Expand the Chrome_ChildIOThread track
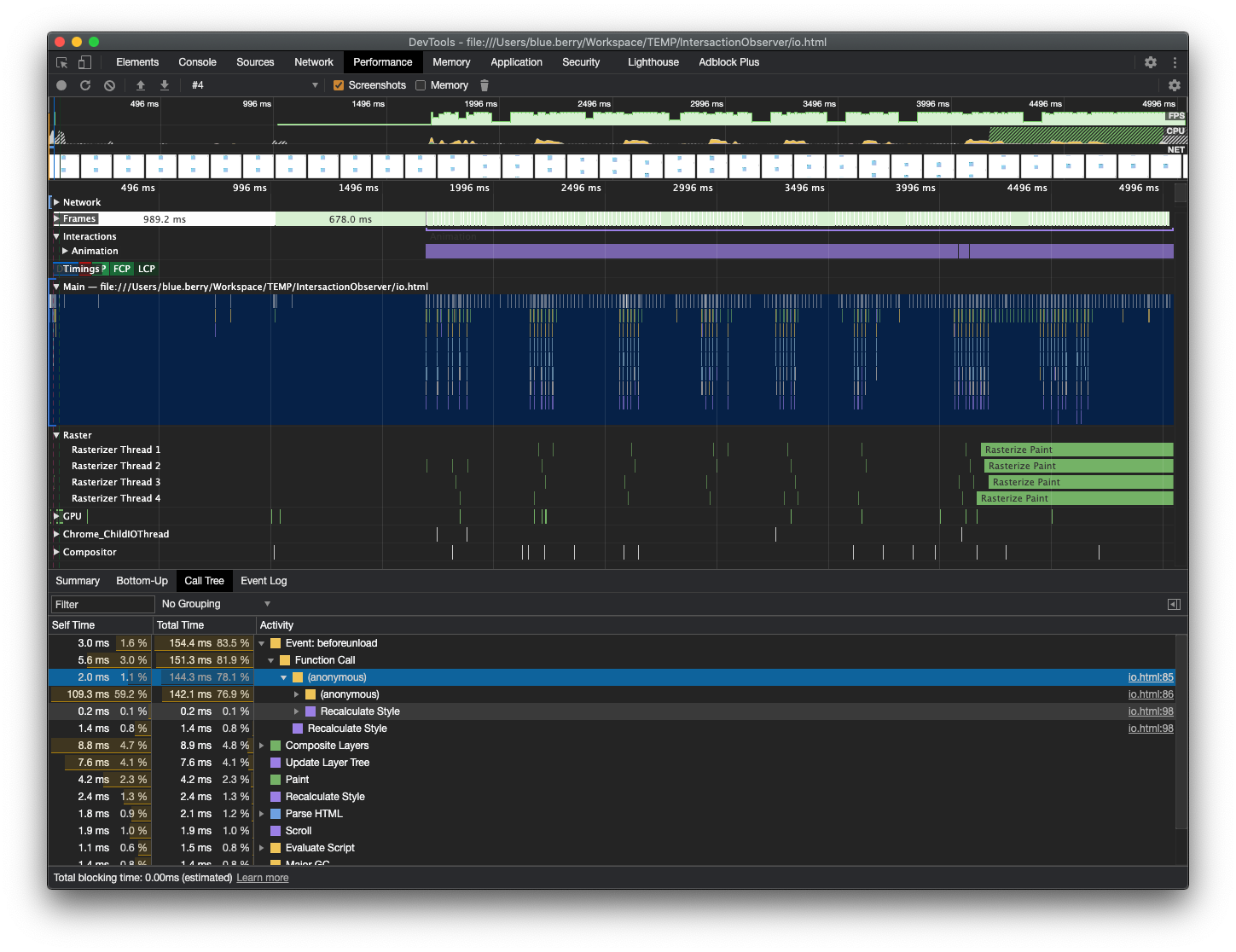1236x952 pixels. coord(57,534)
